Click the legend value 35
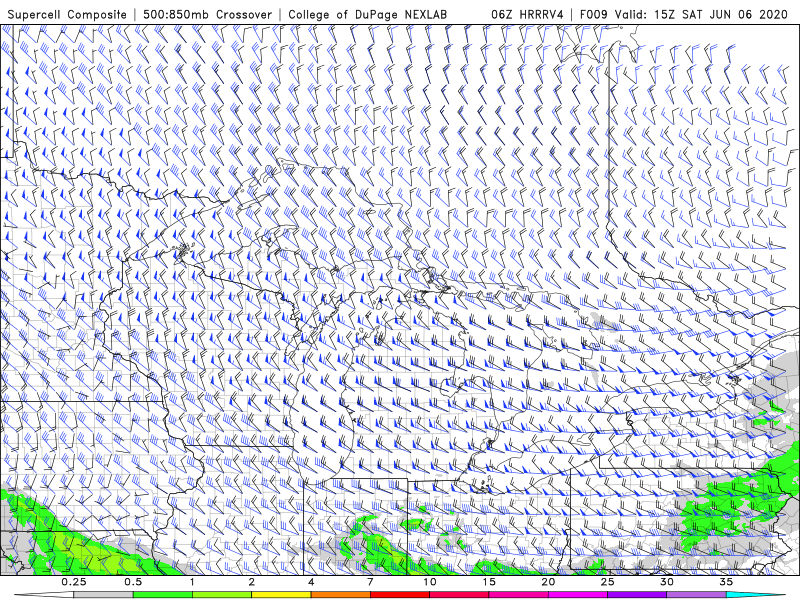Screen dimensions: 800x600 pos(727,582)
